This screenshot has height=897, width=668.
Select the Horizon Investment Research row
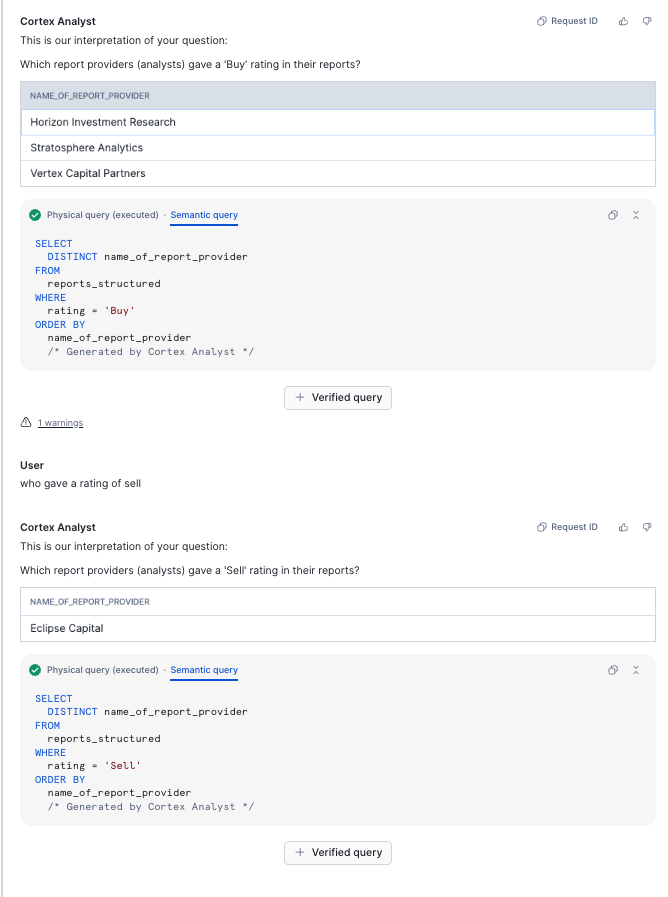click(103, 122)
